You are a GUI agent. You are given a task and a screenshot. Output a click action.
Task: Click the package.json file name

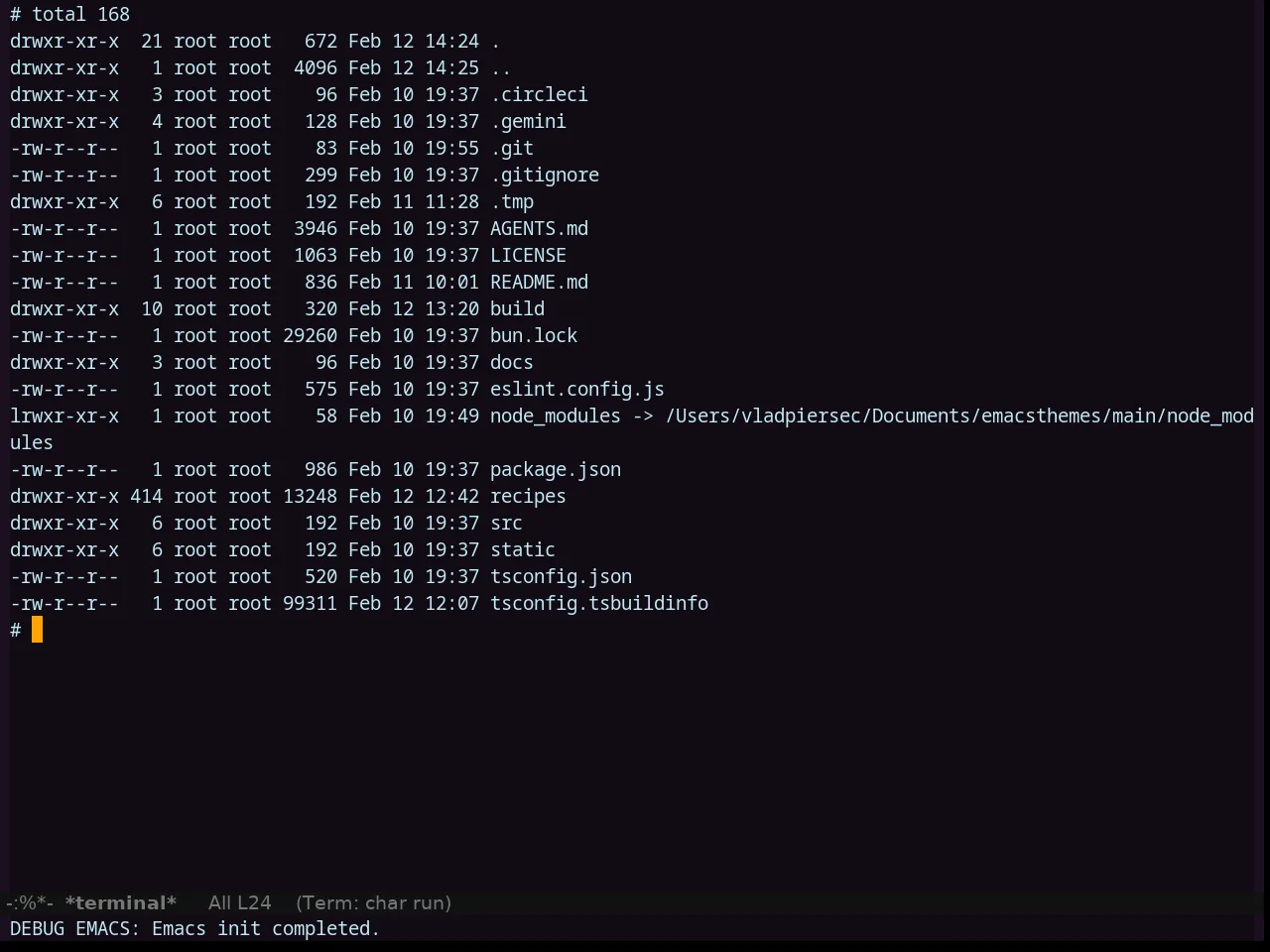556,469
